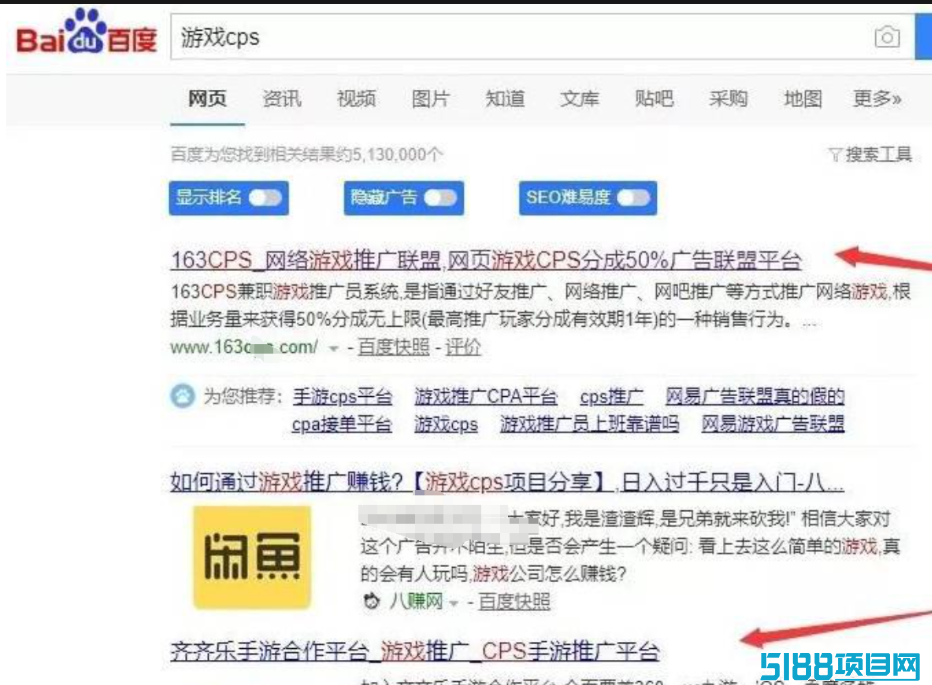Screen dimensions: 932x685
Task: Open suggested search 手游cps平台
Action: (x=342, y=396)
